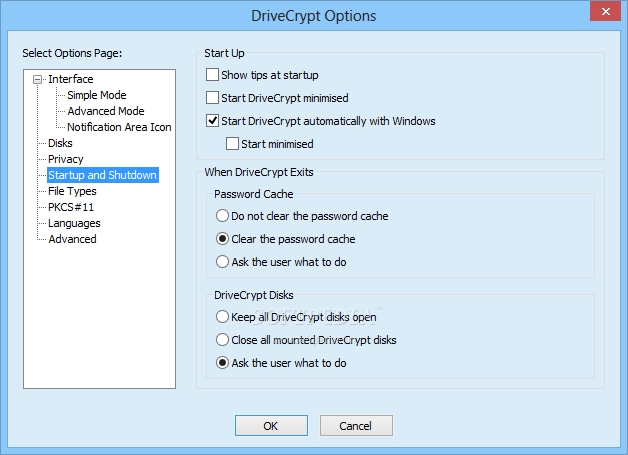
Task: Open PKCS#11 options page
Action: click(71, 207)
